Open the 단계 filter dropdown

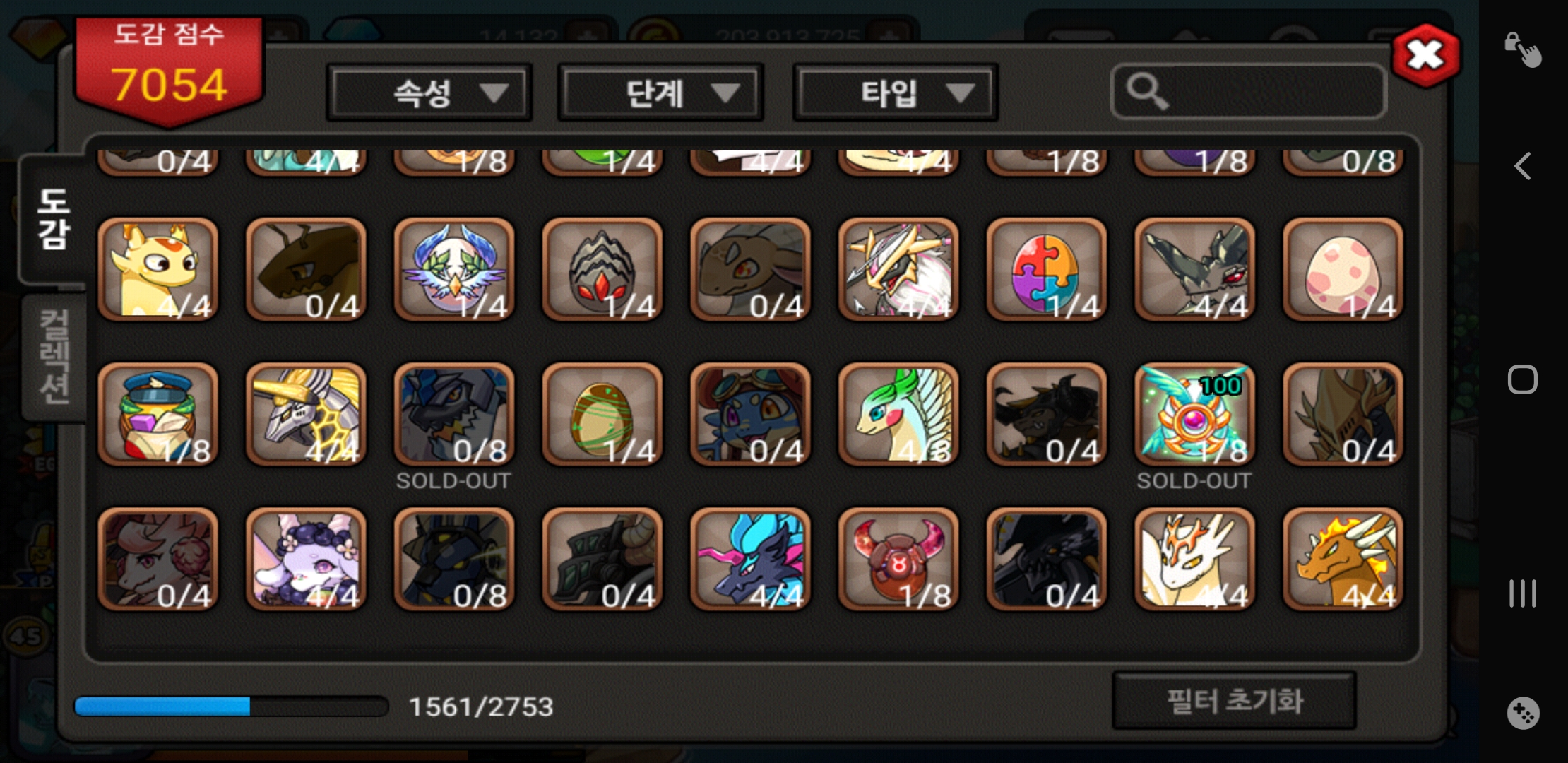660,93
